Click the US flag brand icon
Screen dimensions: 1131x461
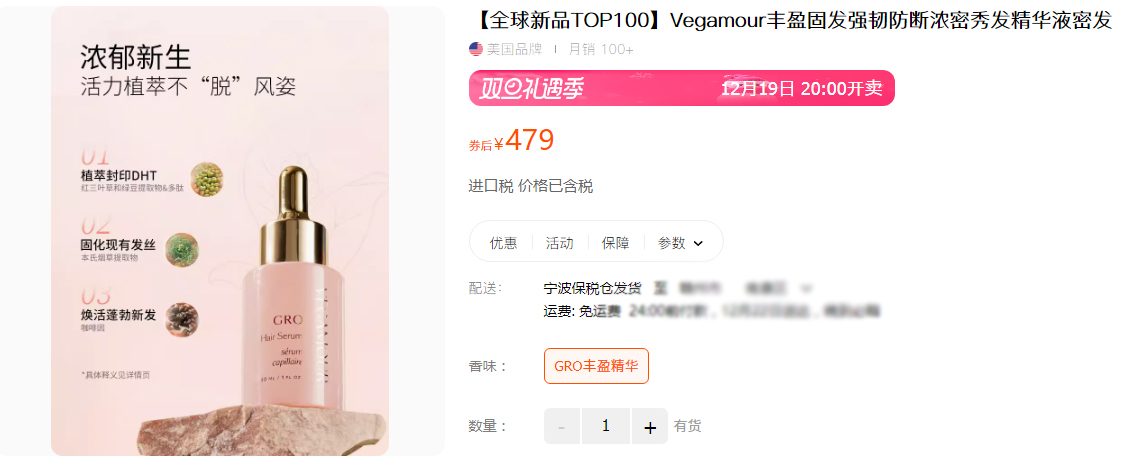(475, 49)
